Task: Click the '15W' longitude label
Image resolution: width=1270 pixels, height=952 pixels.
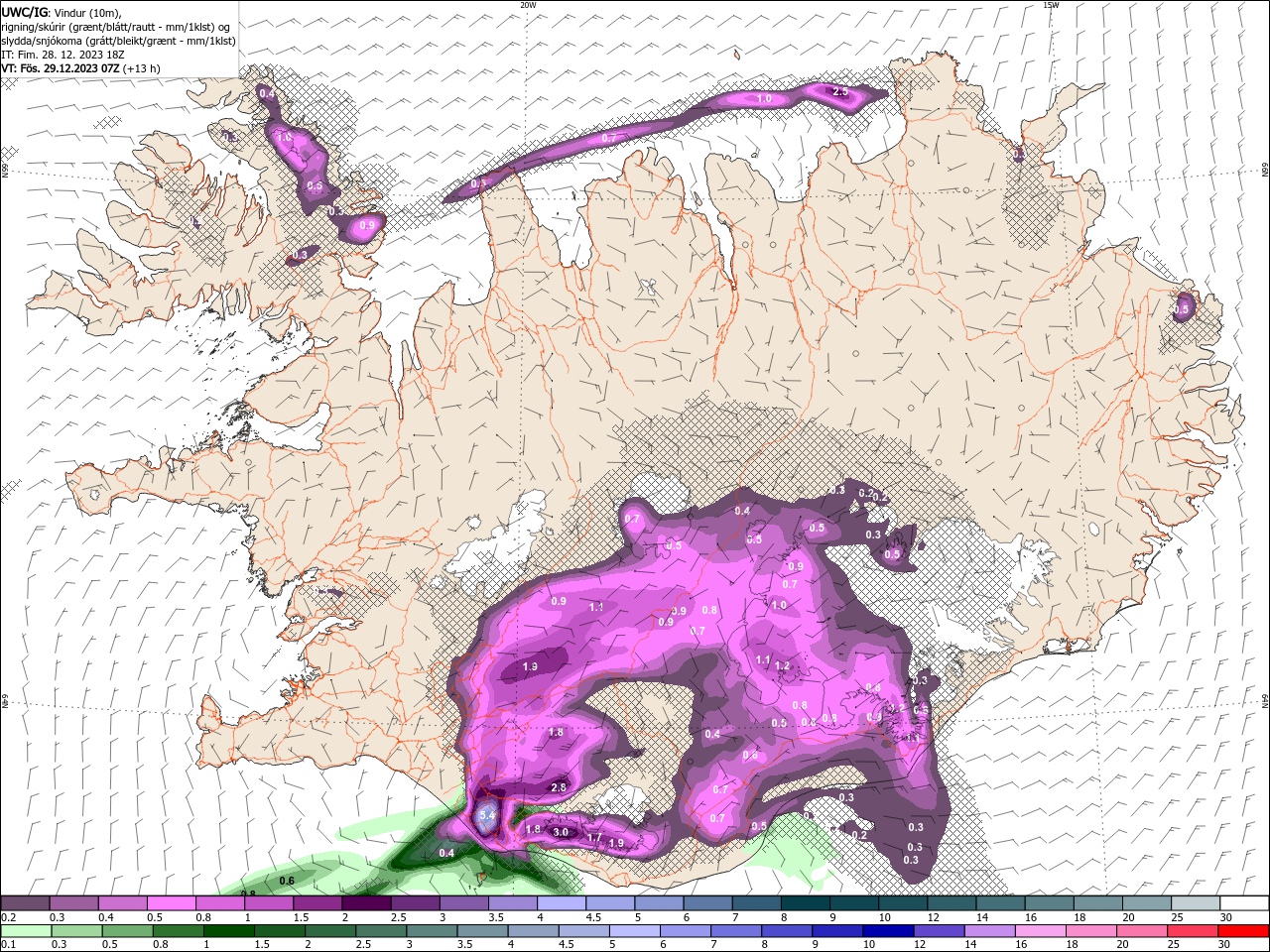Action: point(1051,5)
